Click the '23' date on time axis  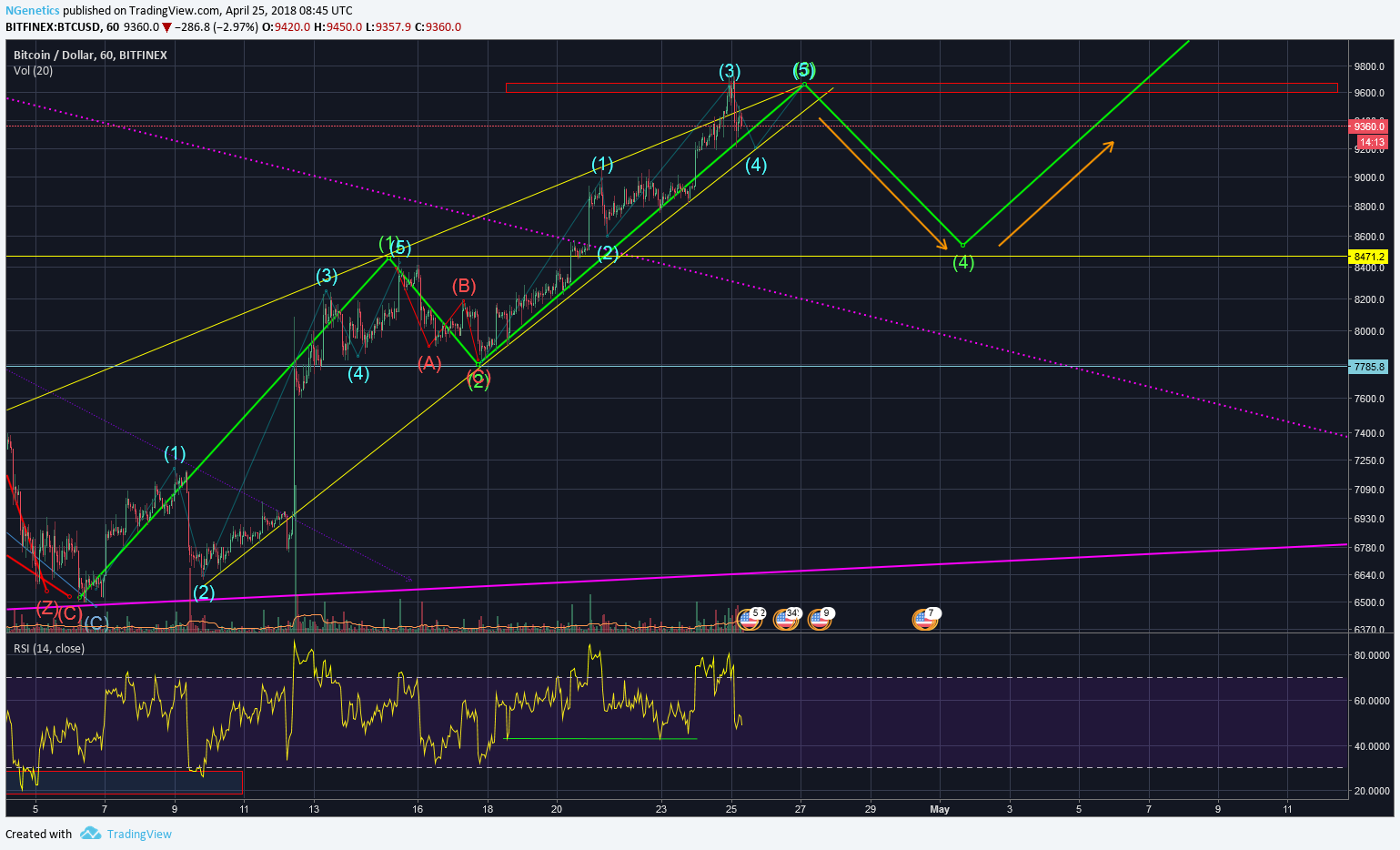pyautogui.click(x=661, y=809)
